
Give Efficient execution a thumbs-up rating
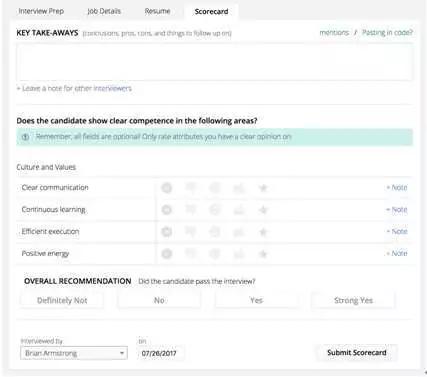click(239, 232)
